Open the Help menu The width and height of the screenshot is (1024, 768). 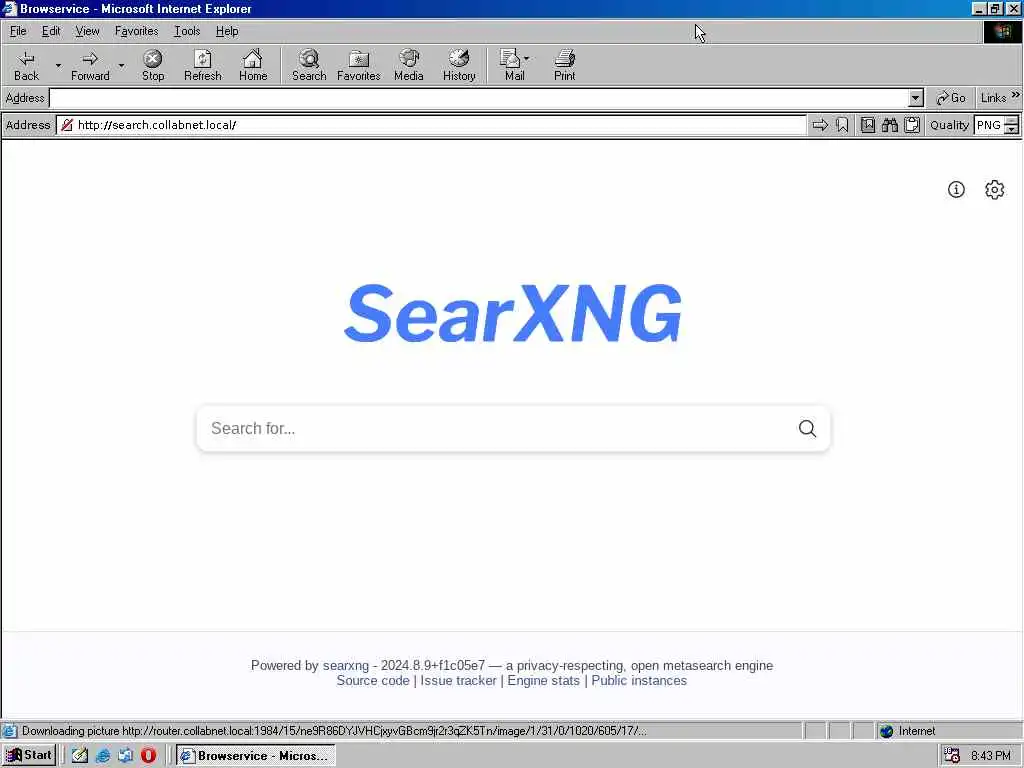(227, 31)
